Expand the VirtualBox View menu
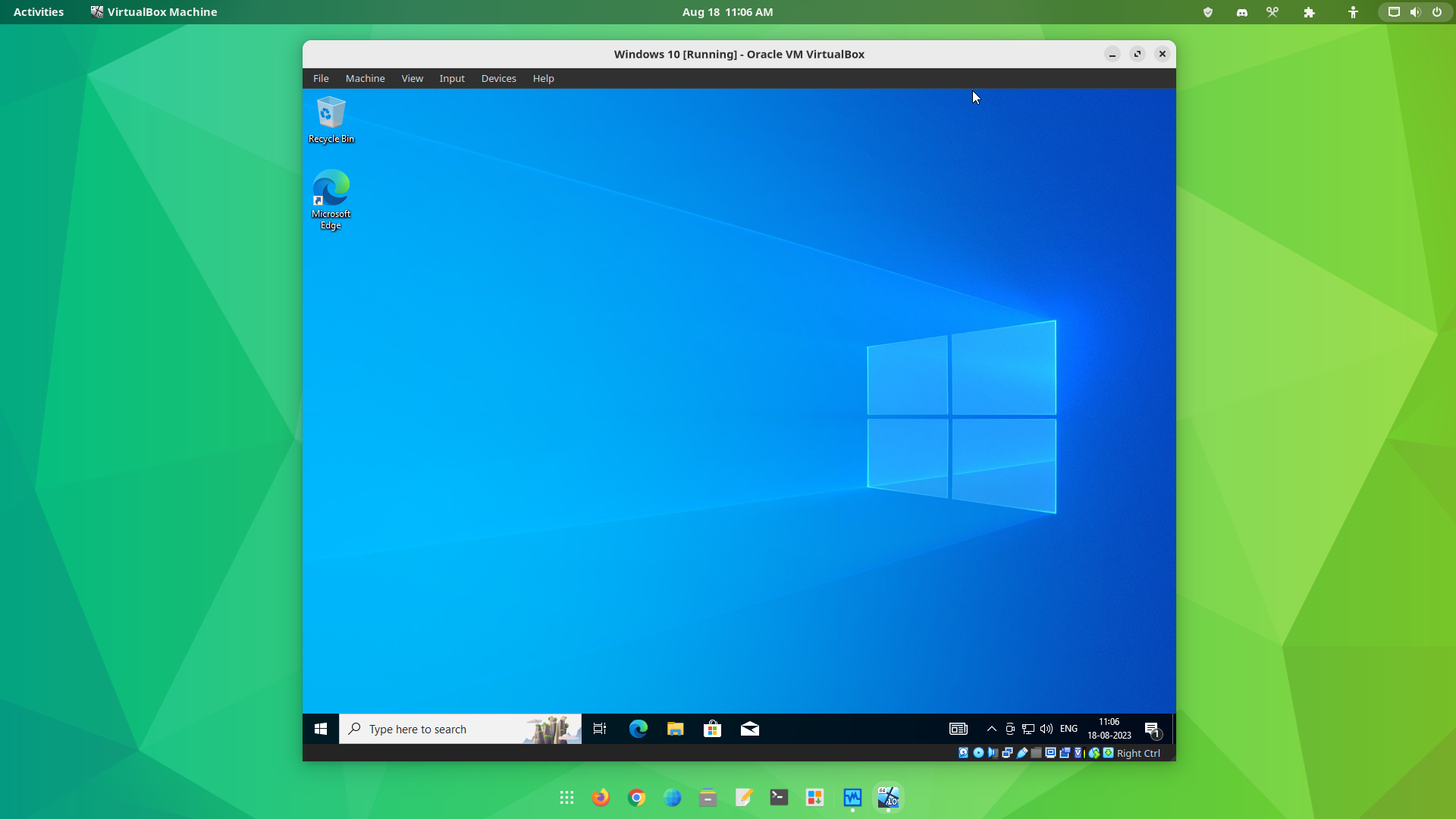Viewport: 1456px width, 819px height. tap(412, 78)
